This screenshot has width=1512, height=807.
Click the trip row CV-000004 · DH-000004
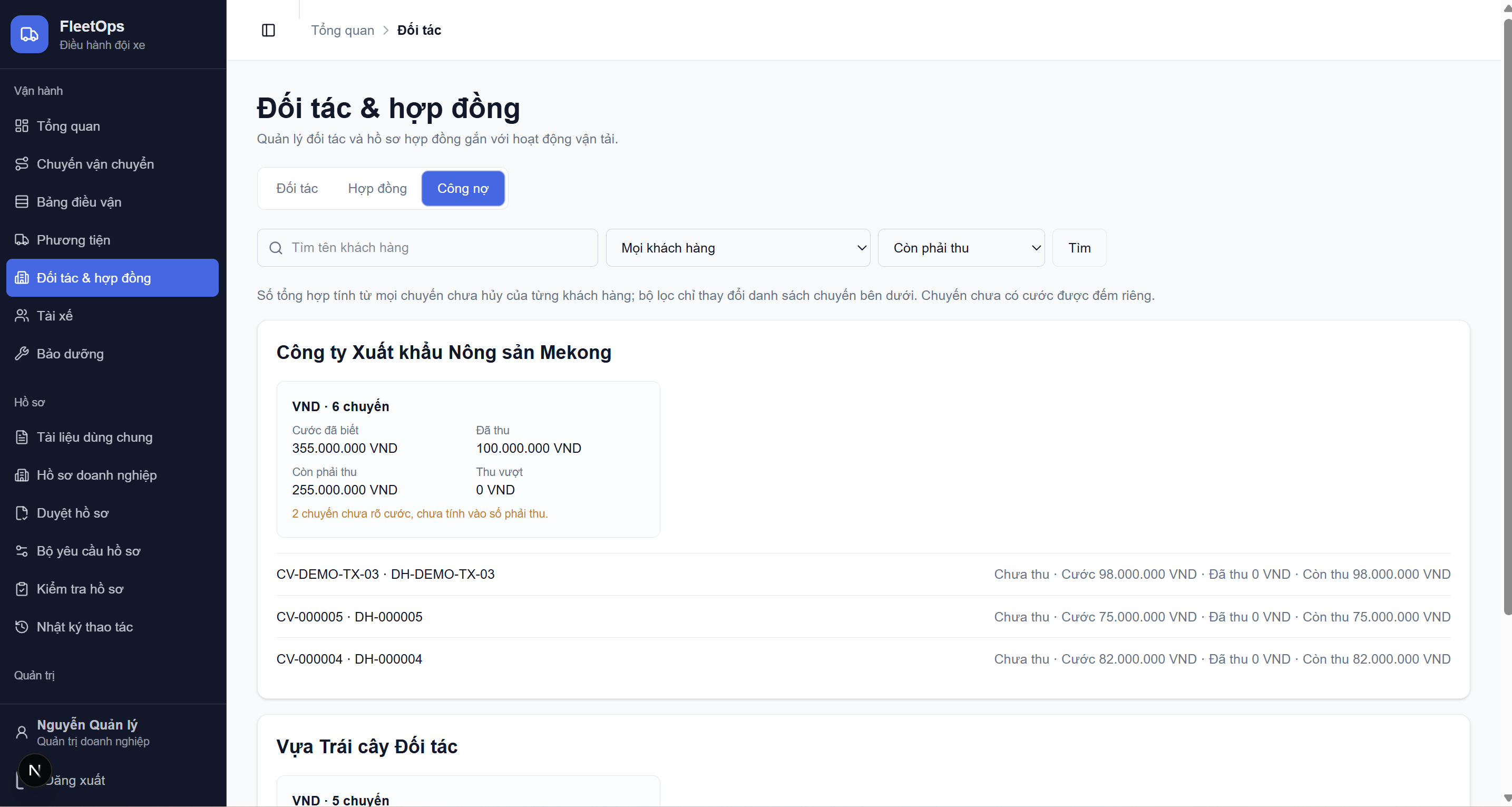click(x=863, y=659)
